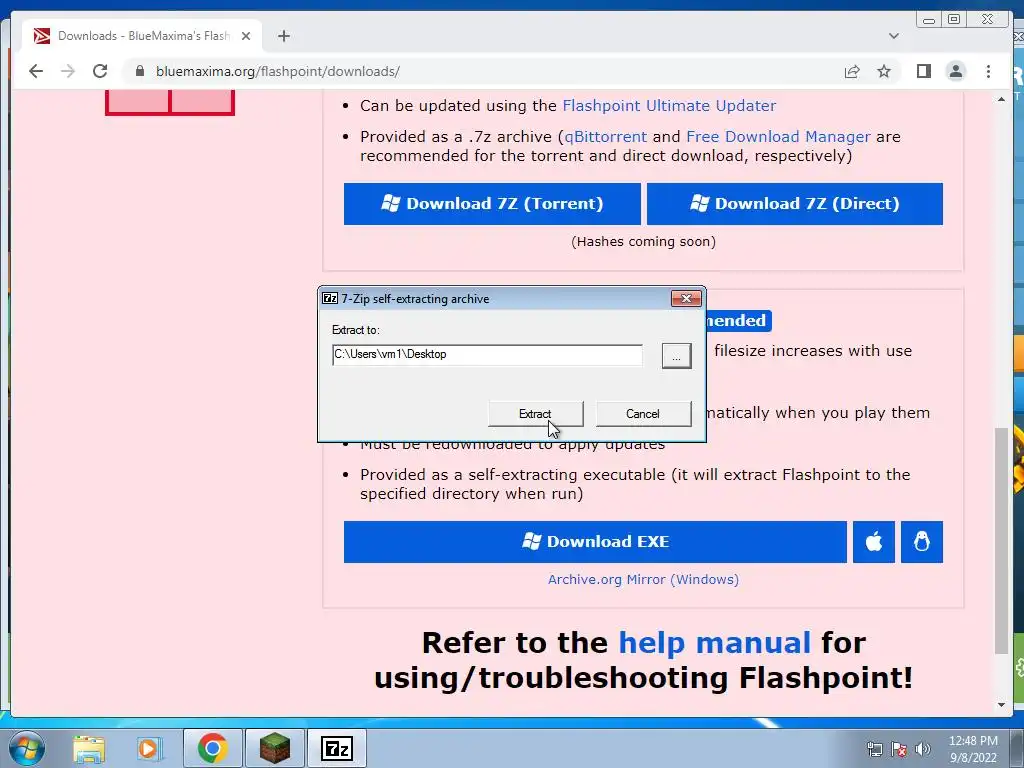Click the Extract button in 7-Zip dialog
The height and width of the screenshot is (768, 1024).
tap(536, 414)
